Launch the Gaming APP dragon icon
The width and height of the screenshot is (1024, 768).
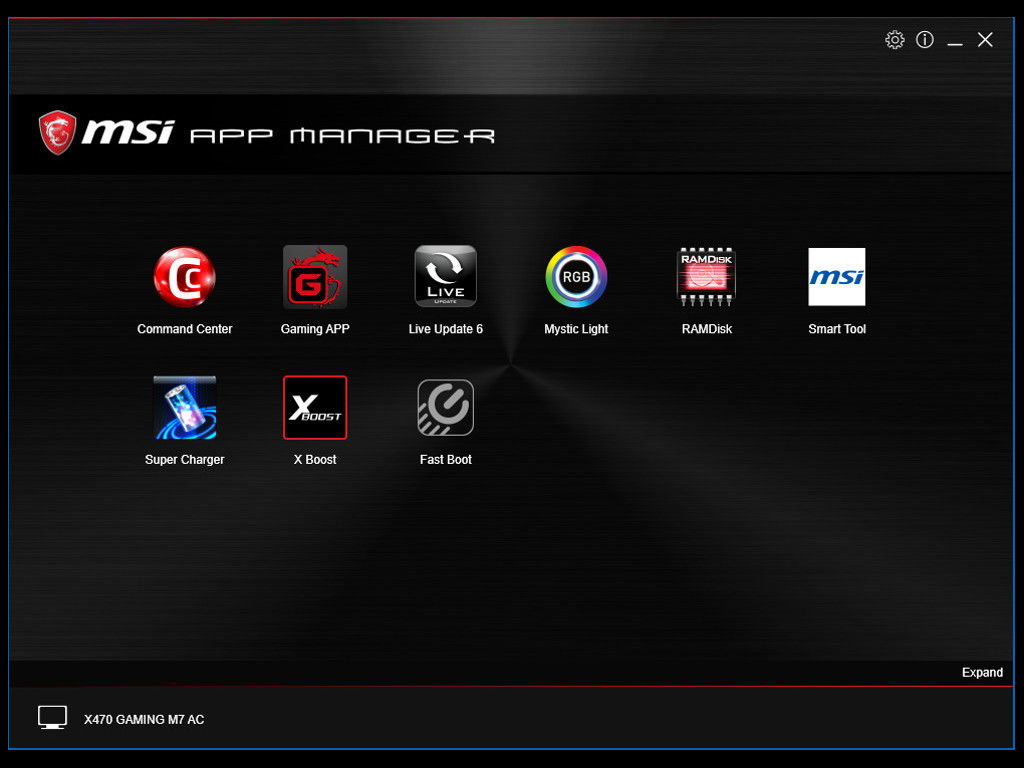315,277
